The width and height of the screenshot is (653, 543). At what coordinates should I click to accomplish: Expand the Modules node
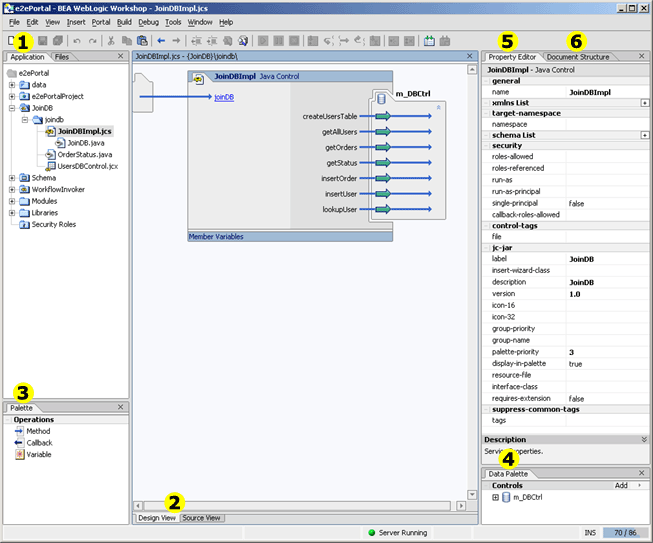tap(12, 201)
